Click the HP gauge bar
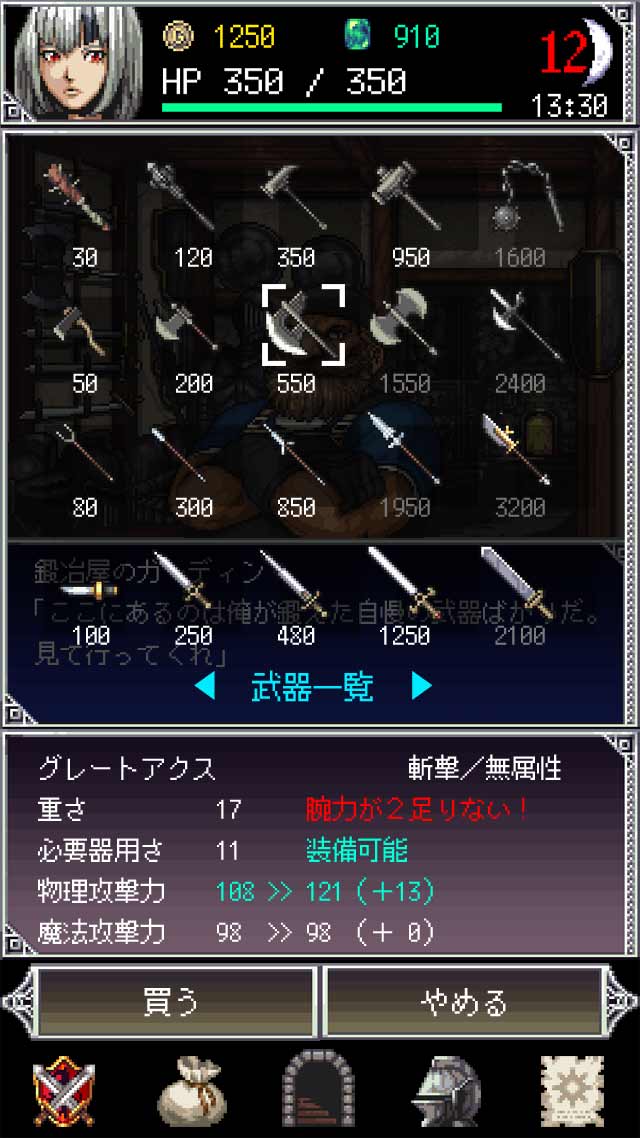640x1138 pixels. pos(332,107)
